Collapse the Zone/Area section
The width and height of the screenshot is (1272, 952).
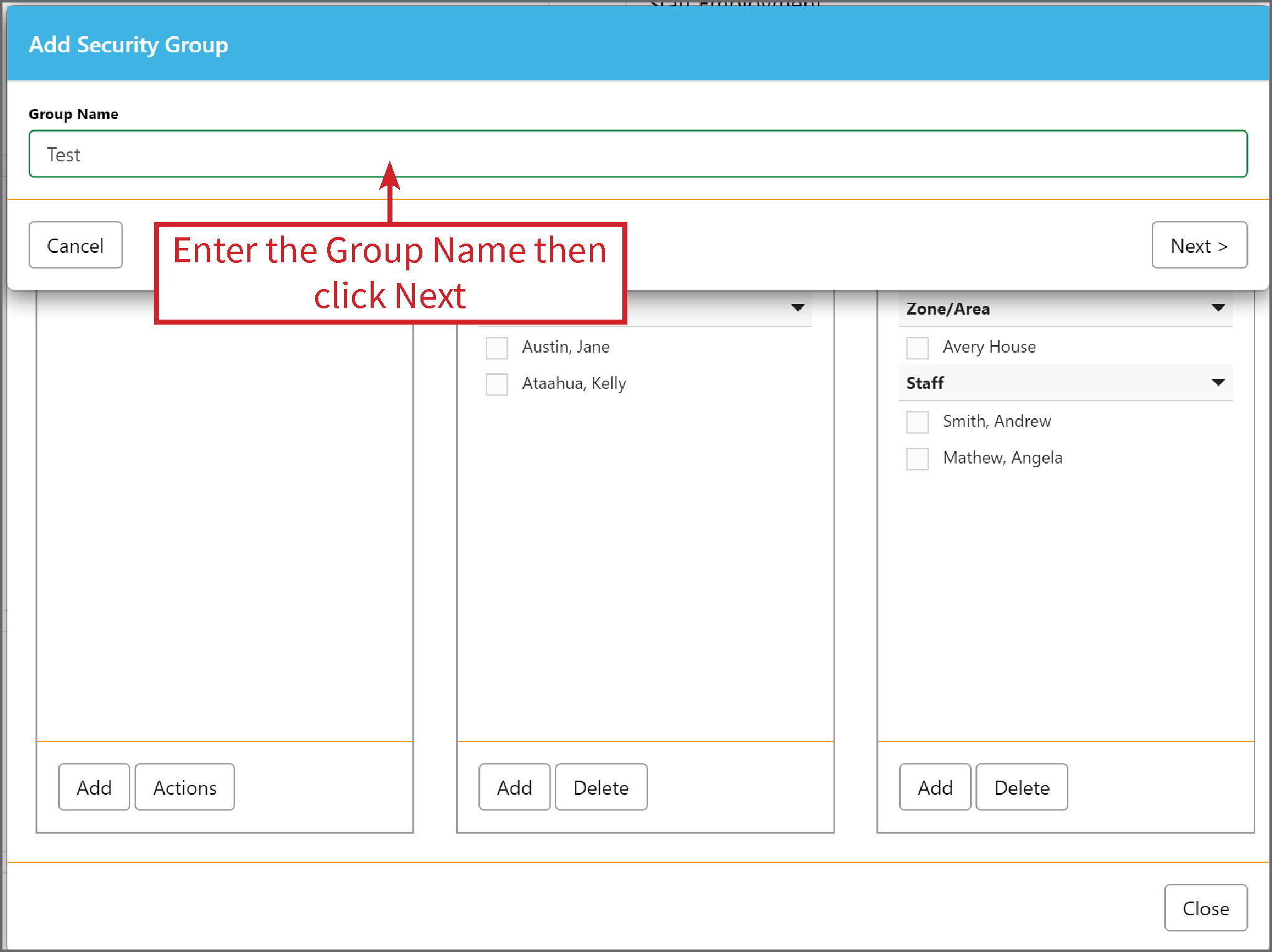click(1218, 308)
